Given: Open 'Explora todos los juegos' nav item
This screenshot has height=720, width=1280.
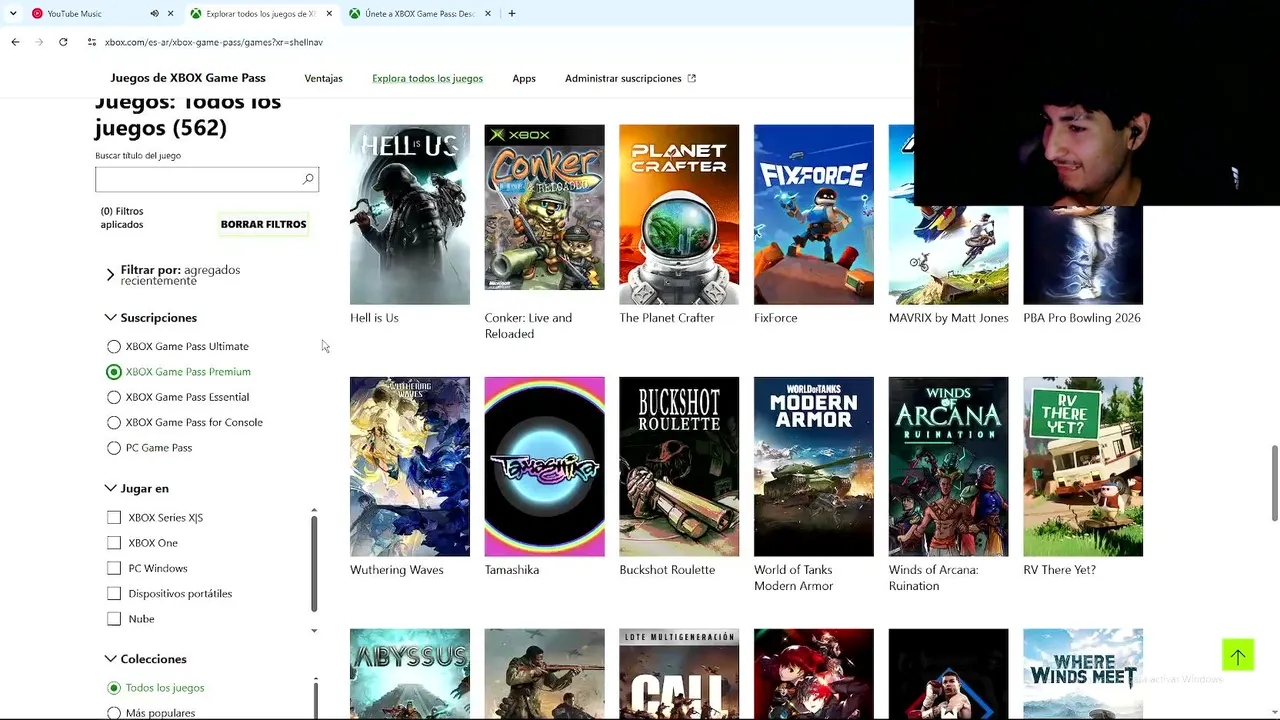Looking at the screenshot, I should point(427,78).
